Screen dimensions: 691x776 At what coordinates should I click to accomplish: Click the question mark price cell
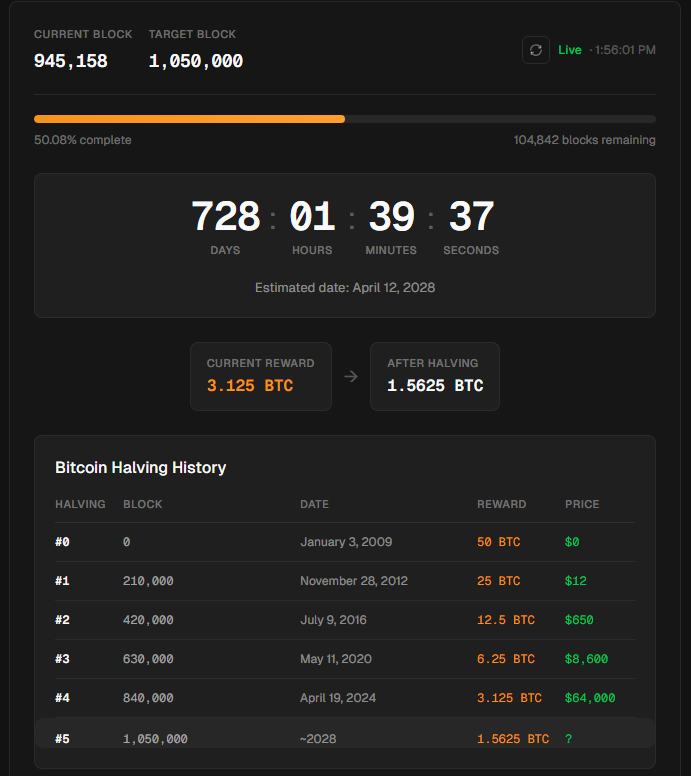click(568, 739)
